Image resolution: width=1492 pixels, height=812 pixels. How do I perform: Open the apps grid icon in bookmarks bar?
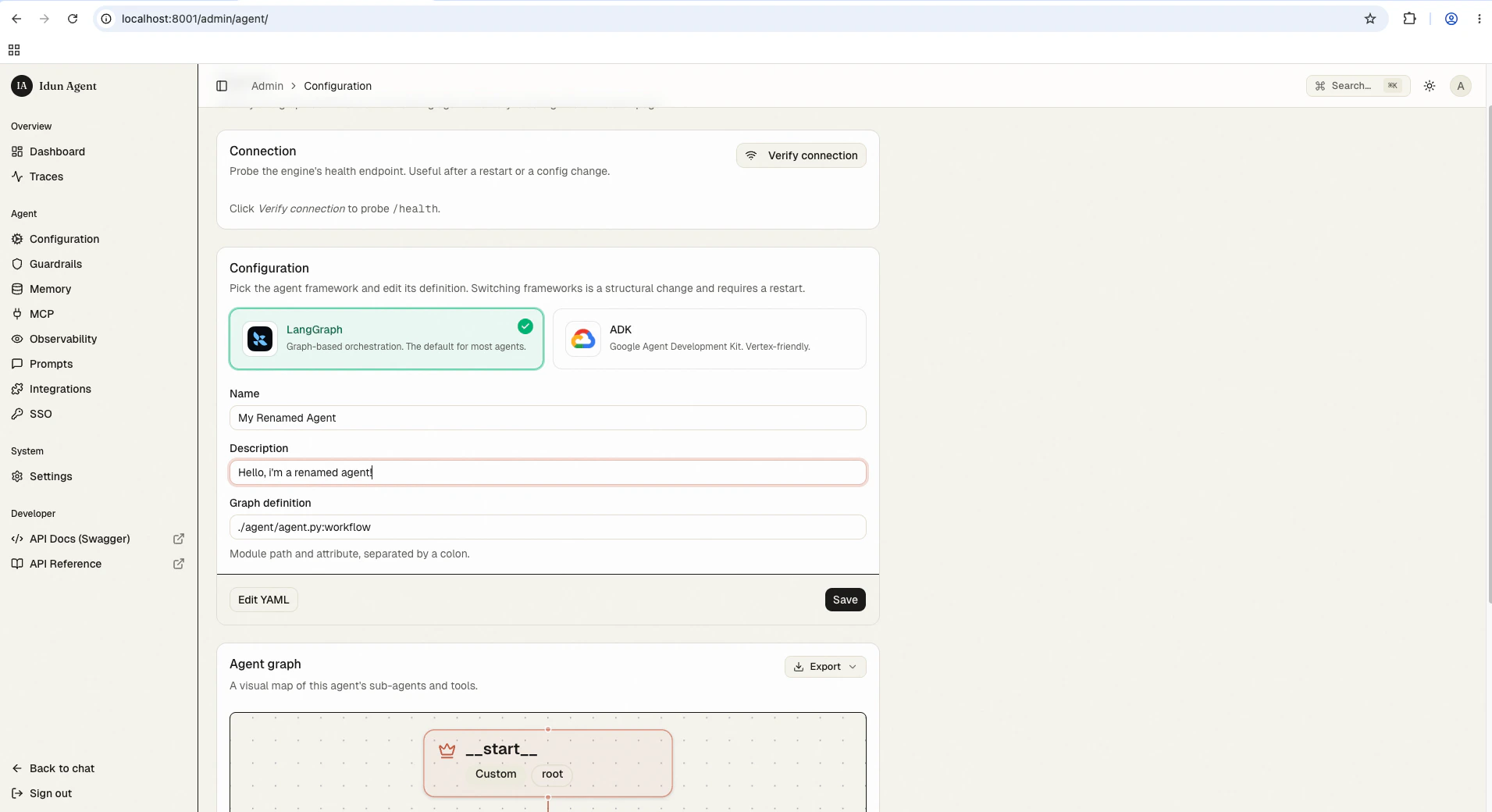[14, 50]
